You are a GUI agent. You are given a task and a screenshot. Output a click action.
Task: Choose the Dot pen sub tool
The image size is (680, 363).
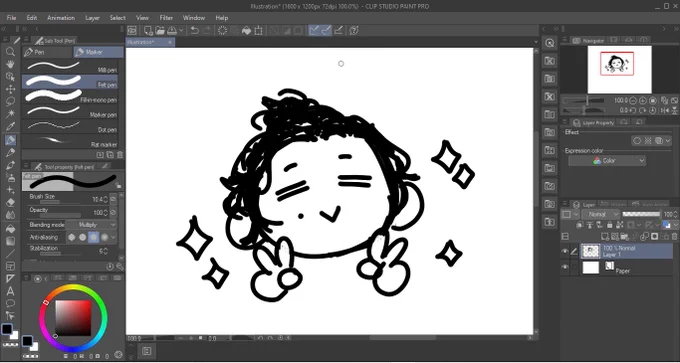70,126
